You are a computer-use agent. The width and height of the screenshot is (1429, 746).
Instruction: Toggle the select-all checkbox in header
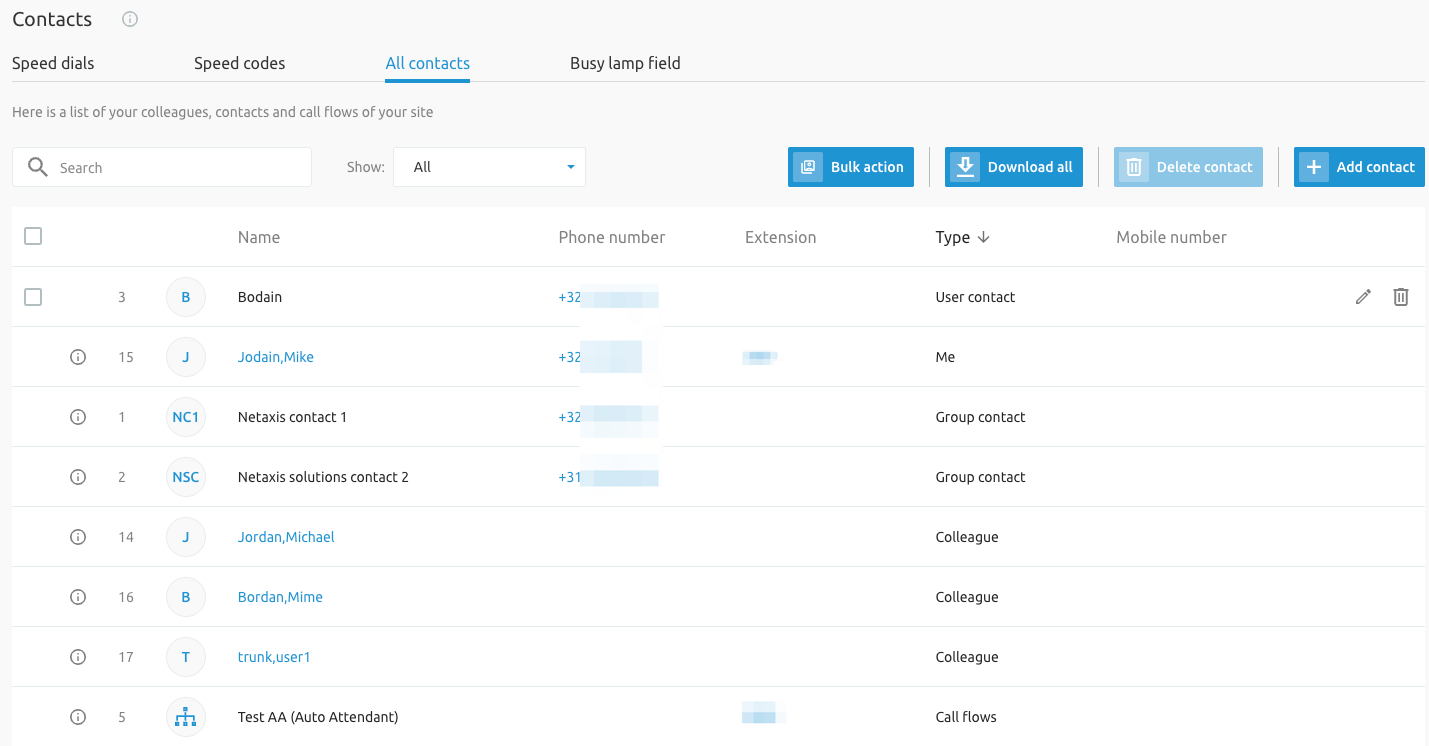(x=32, y=236)
